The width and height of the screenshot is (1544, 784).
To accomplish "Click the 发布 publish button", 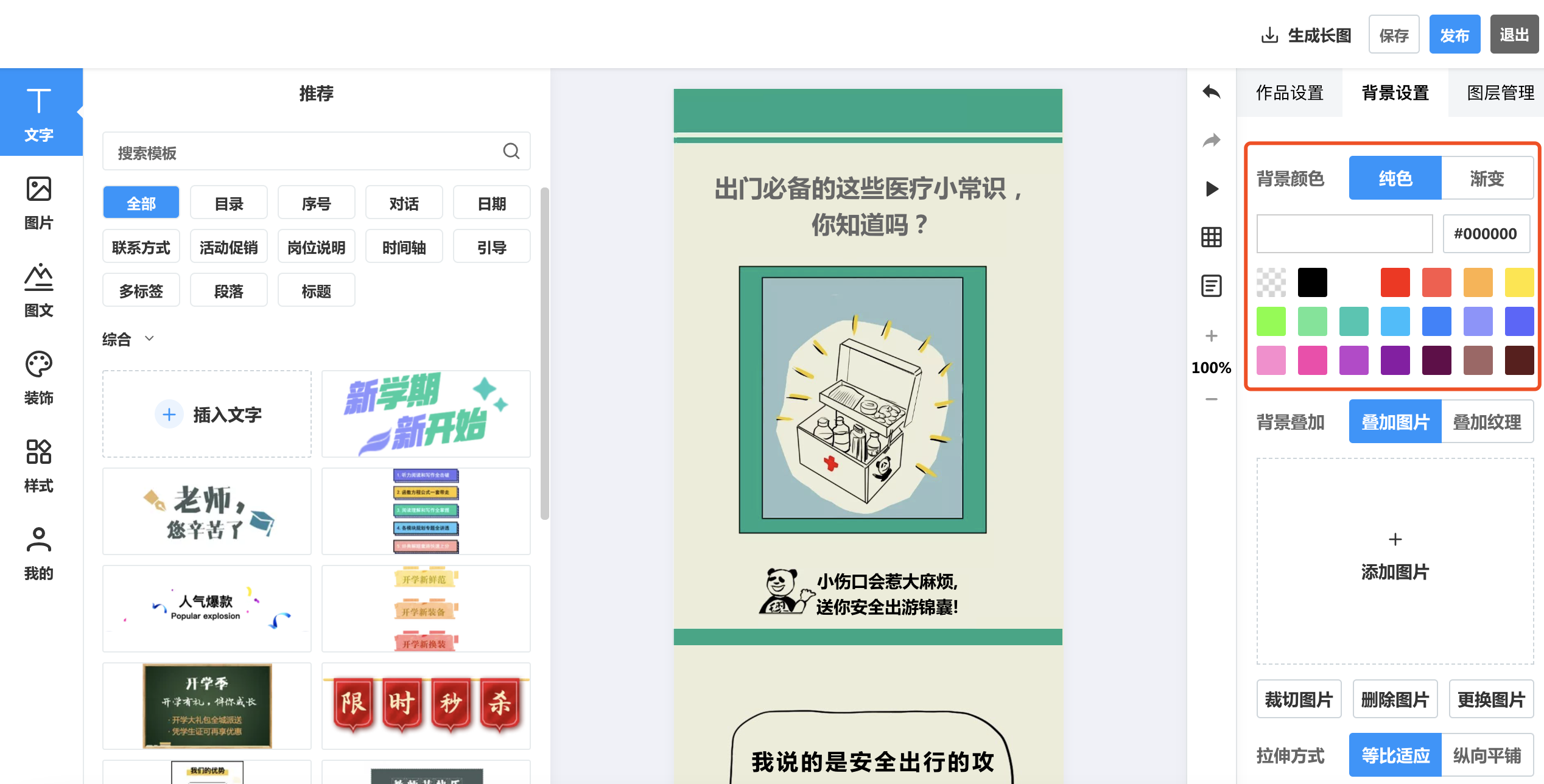I will click(1455, 35).
